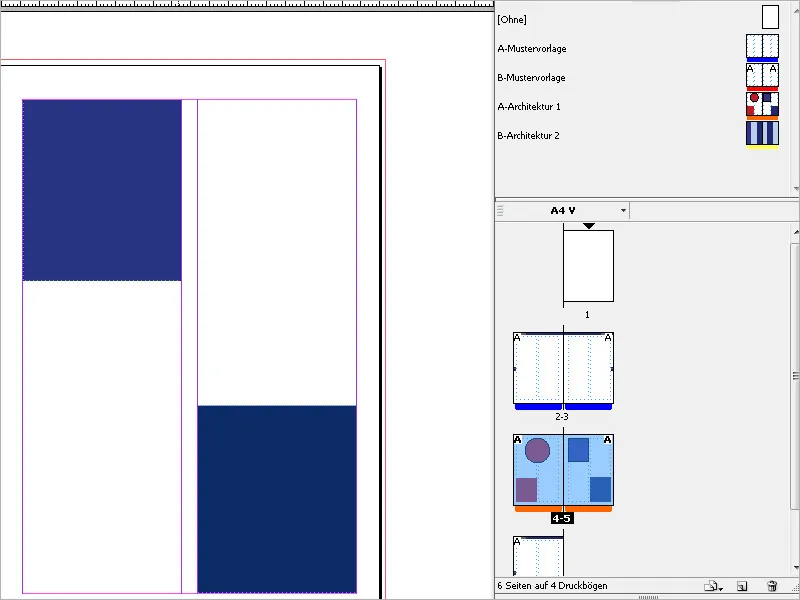Click the horizontal ruler above the document

coord(247,5)
